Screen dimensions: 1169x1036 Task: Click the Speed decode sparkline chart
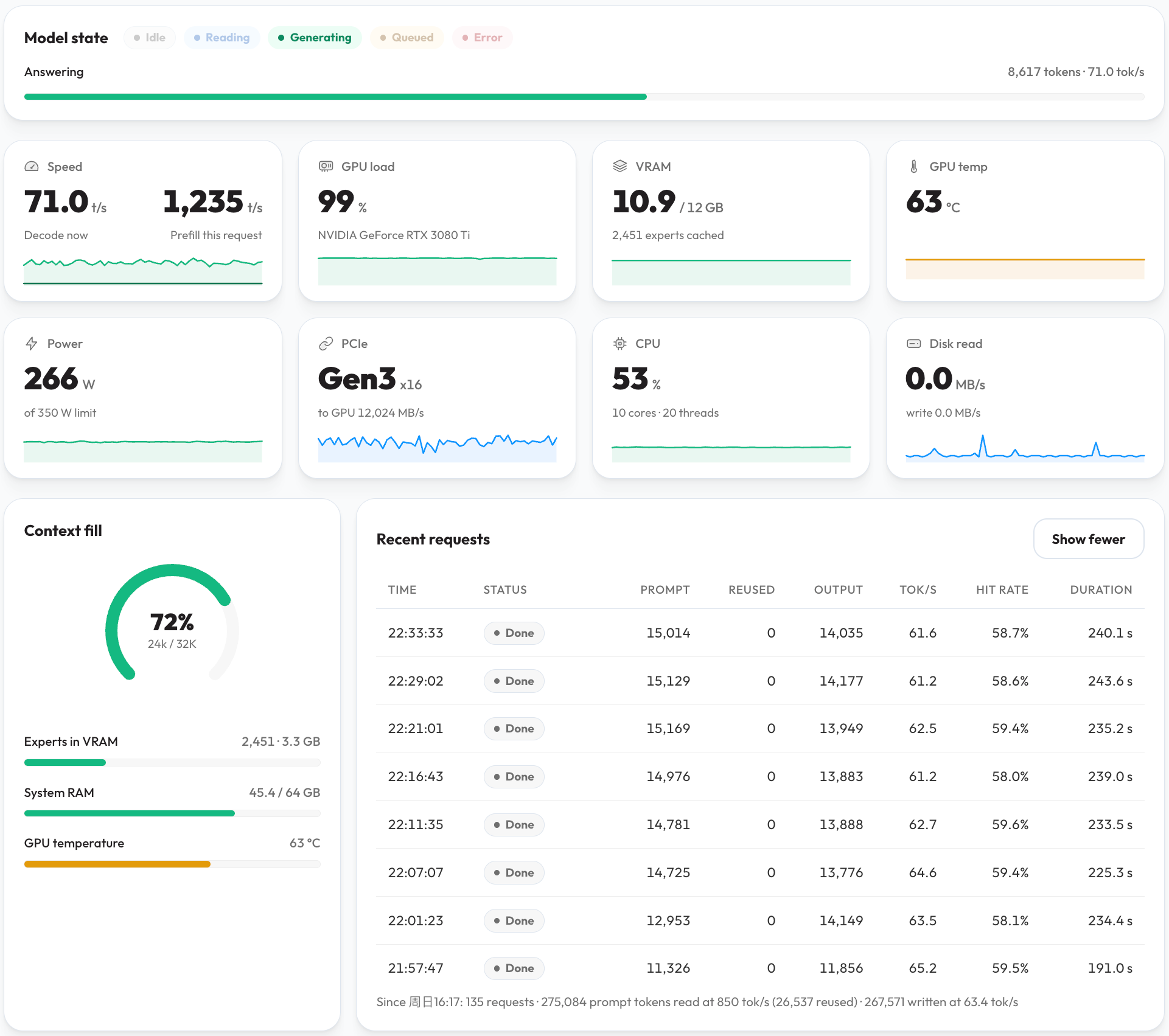pos(143,271)
